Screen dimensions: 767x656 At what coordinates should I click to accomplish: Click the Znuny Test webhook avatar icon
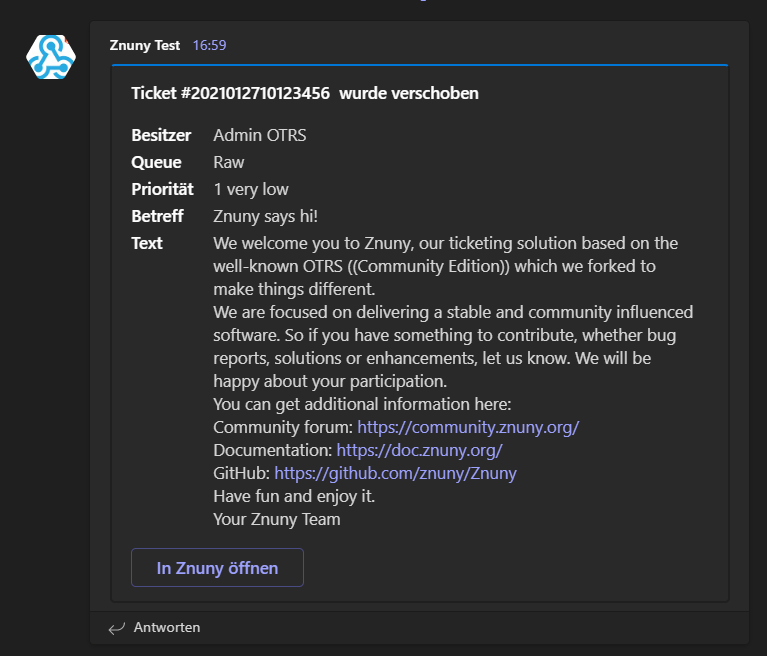click(51, 57)
